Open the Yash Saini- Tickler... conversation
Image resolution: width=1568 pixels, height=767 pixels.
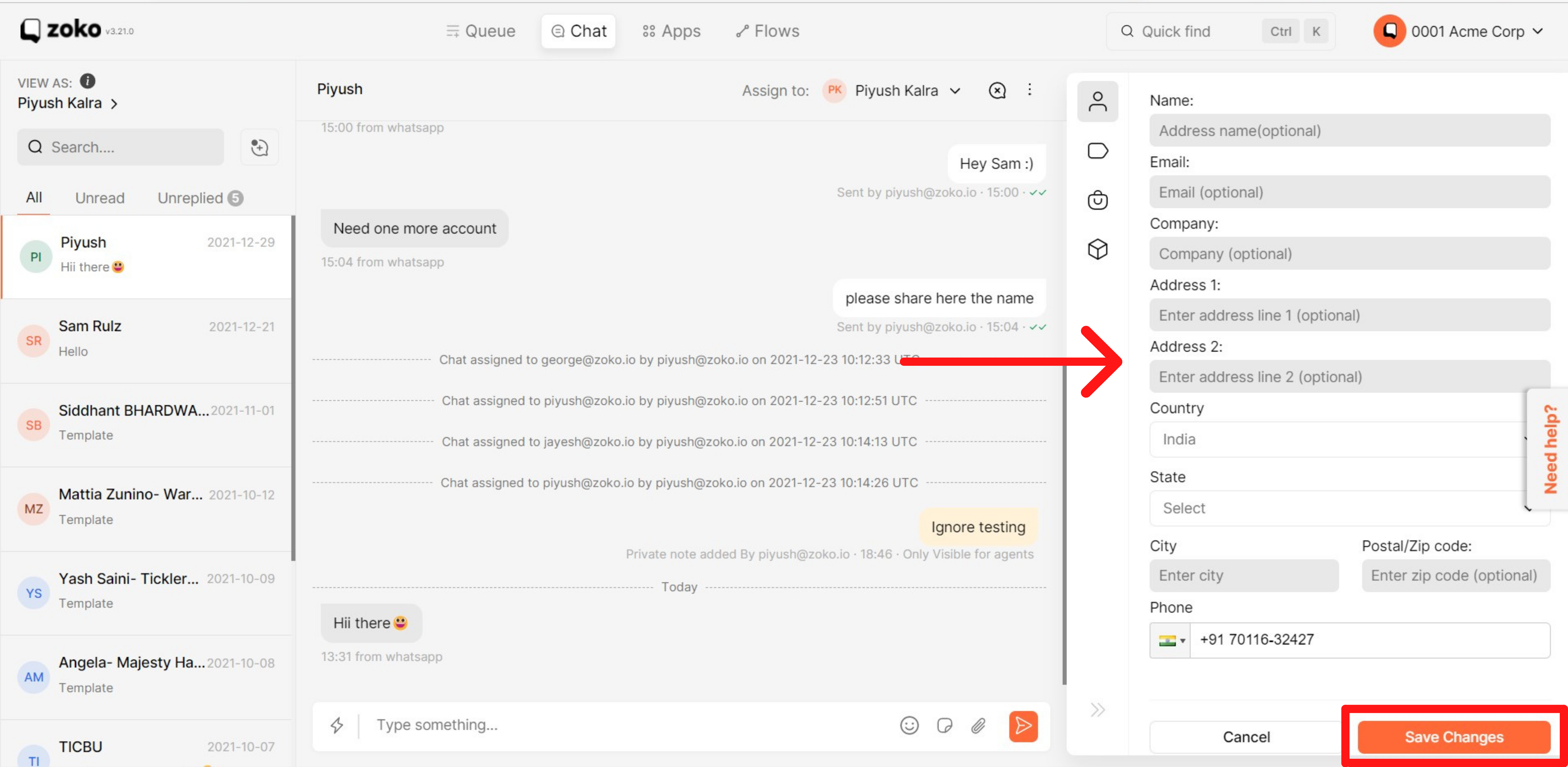[x=146, y=592]
